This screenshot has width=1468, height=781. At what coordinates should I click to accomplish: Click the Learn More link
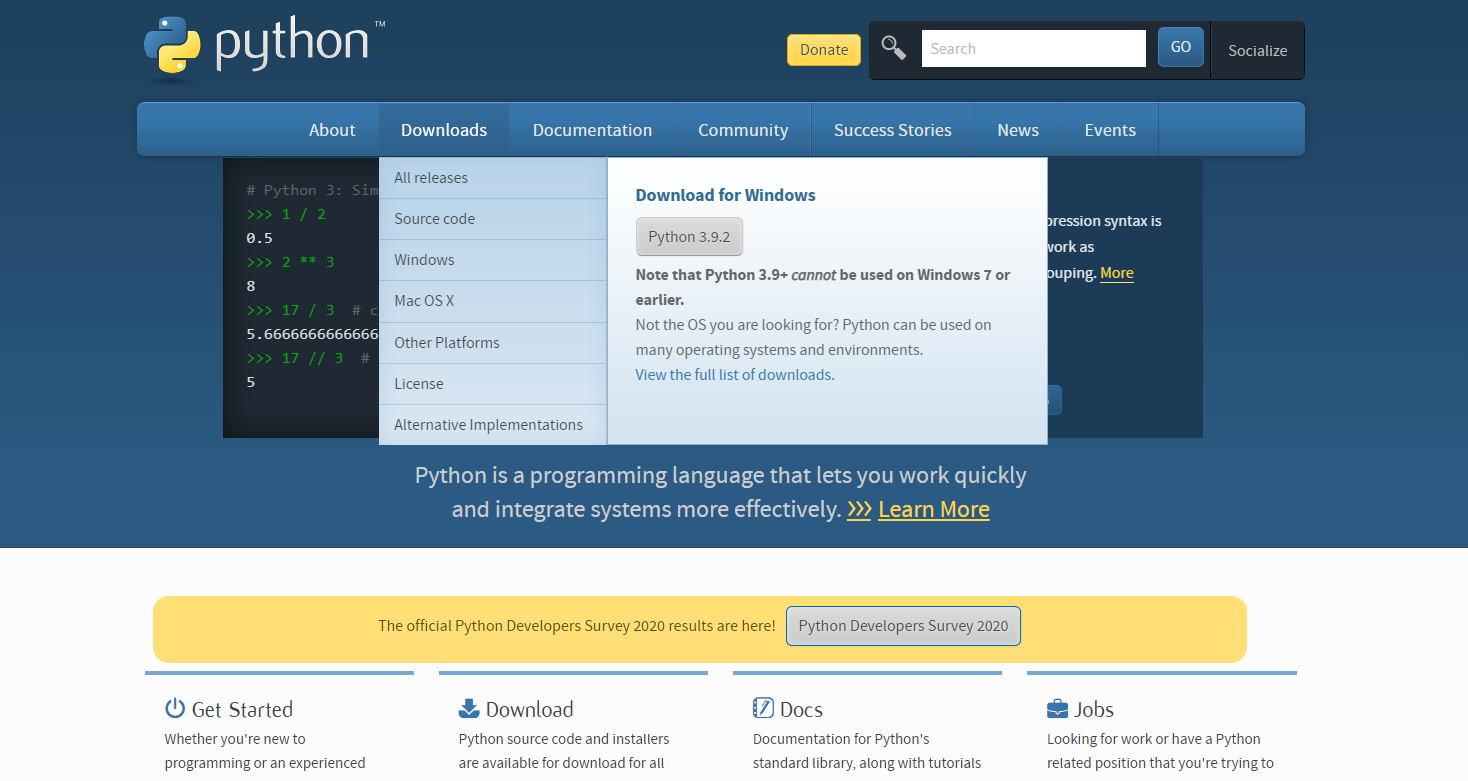(x=934, y=509)
